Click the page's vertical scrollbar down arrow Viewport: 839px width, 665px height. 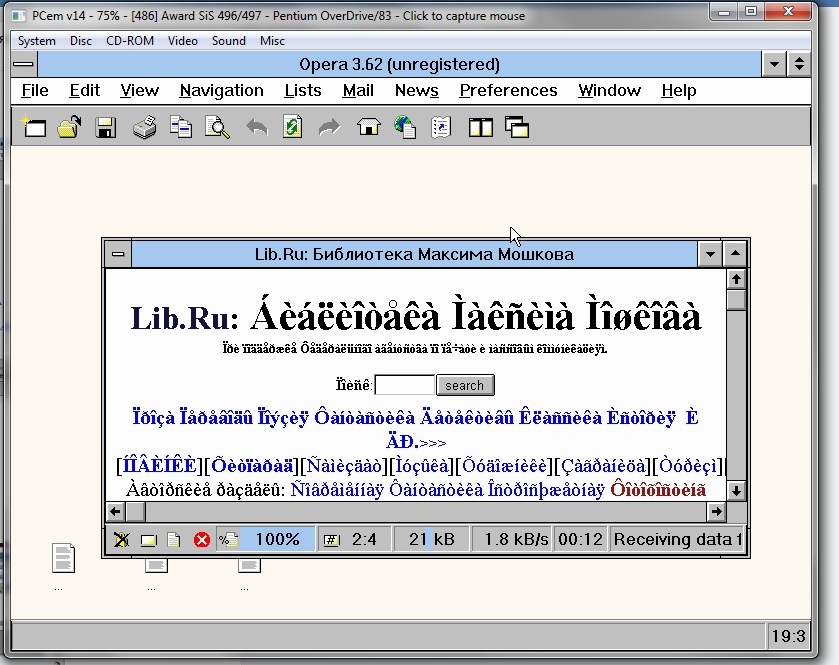pyautogui.click(x=736, y=491)
